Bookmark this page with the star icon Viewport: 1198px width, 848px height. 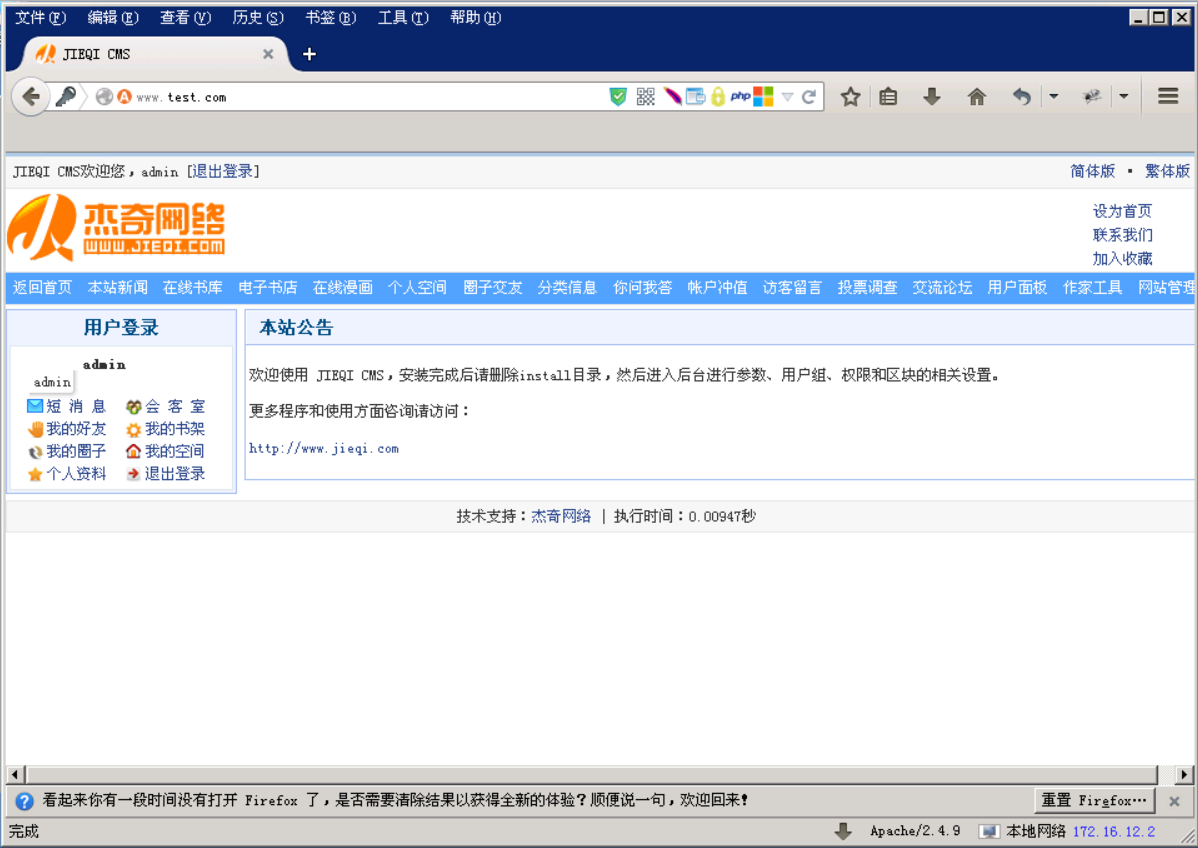click(849, 96)
